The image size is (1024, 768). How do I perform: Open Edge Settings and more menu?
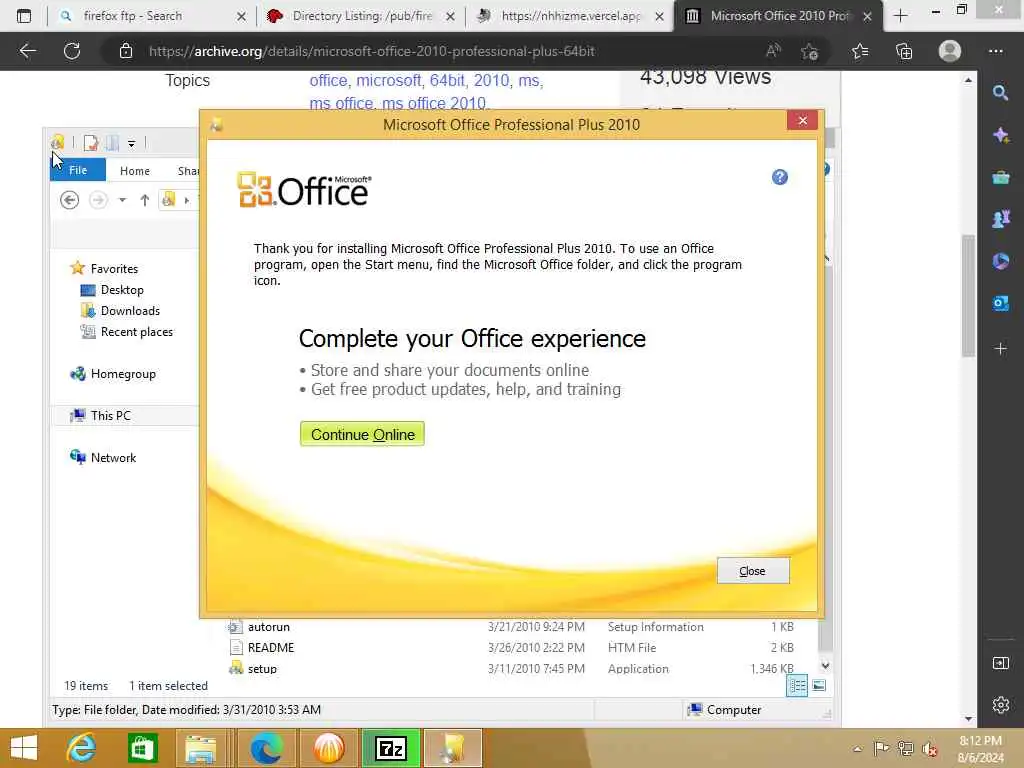pyautogui.click(x=996, y=51)
